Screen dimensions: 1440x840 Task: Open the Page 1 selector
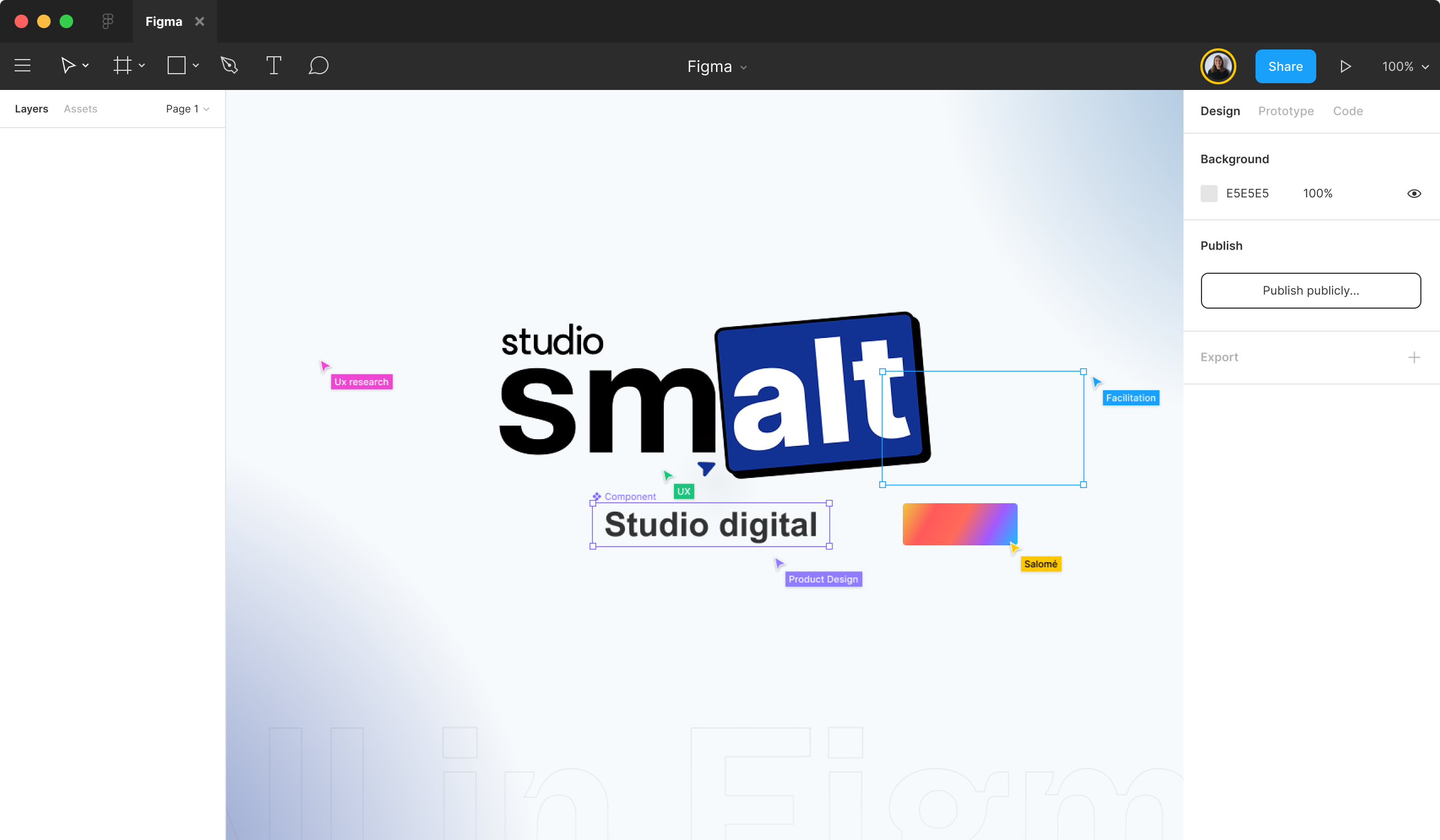pyautogui.click(x=187, y=109)
